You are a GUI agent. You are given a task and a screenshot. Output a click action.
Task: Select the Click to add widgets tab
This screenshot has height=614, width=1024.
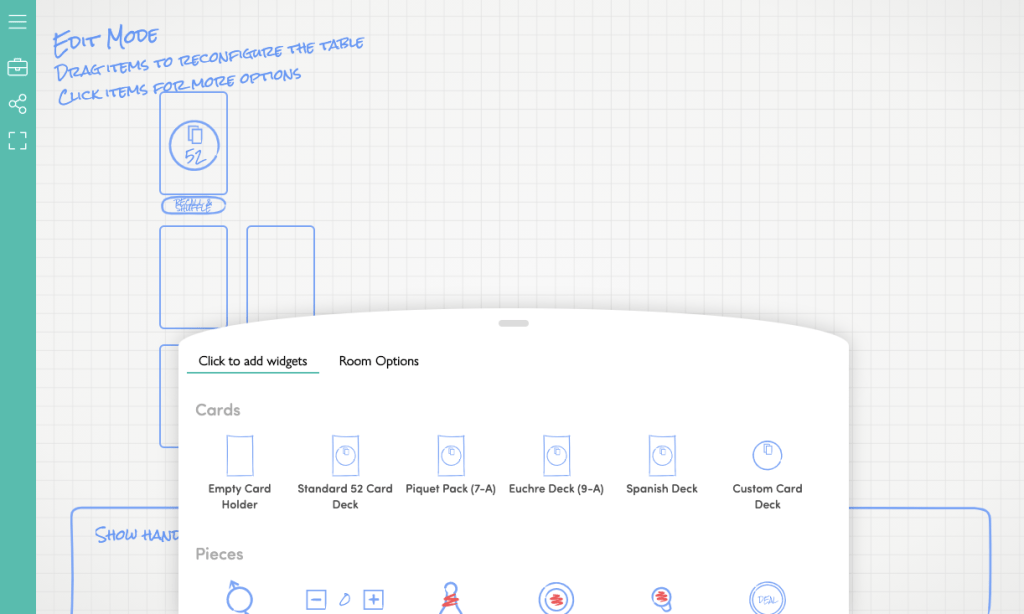pos(252,361)
